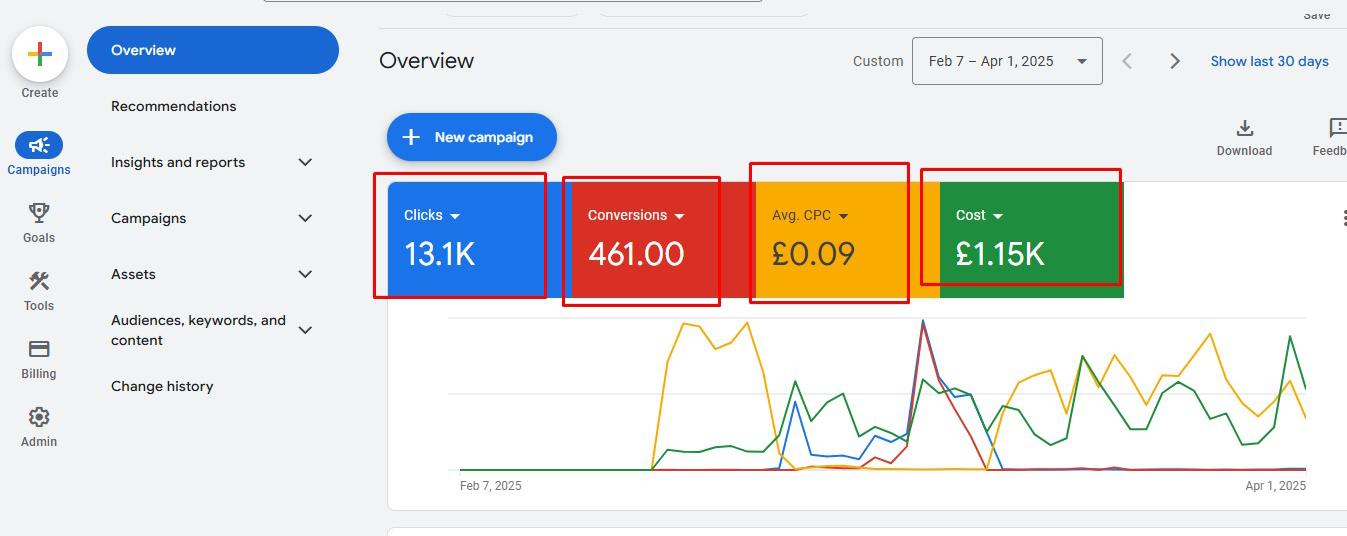
Task: Click the Feedback icon
Action: (x=1337, y=129)
